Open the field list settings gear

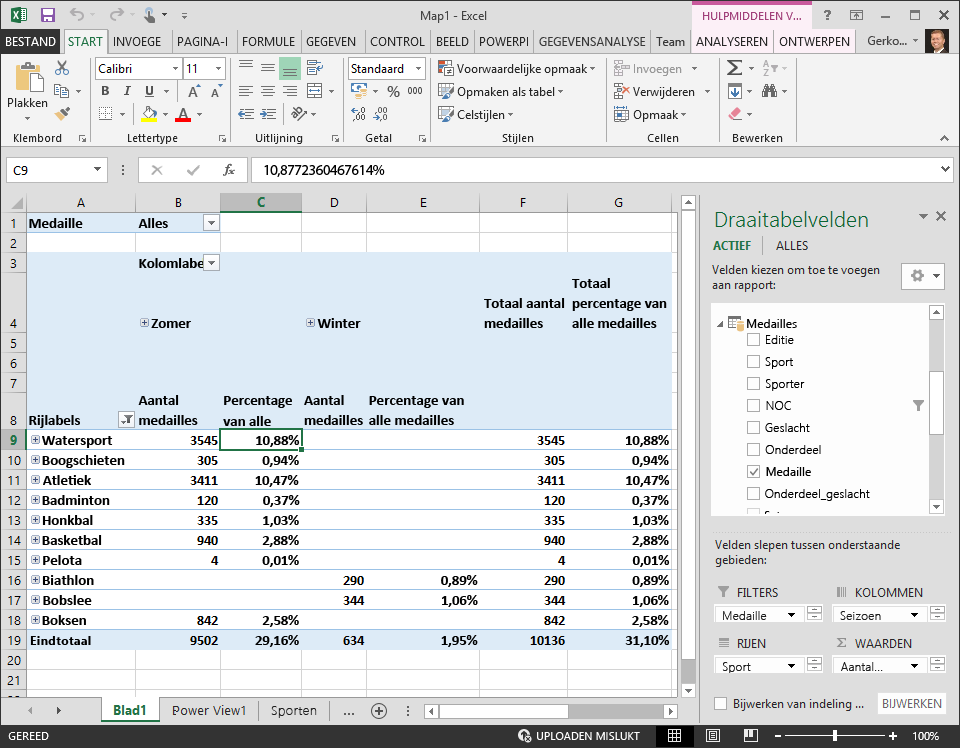tap(923, 276)
